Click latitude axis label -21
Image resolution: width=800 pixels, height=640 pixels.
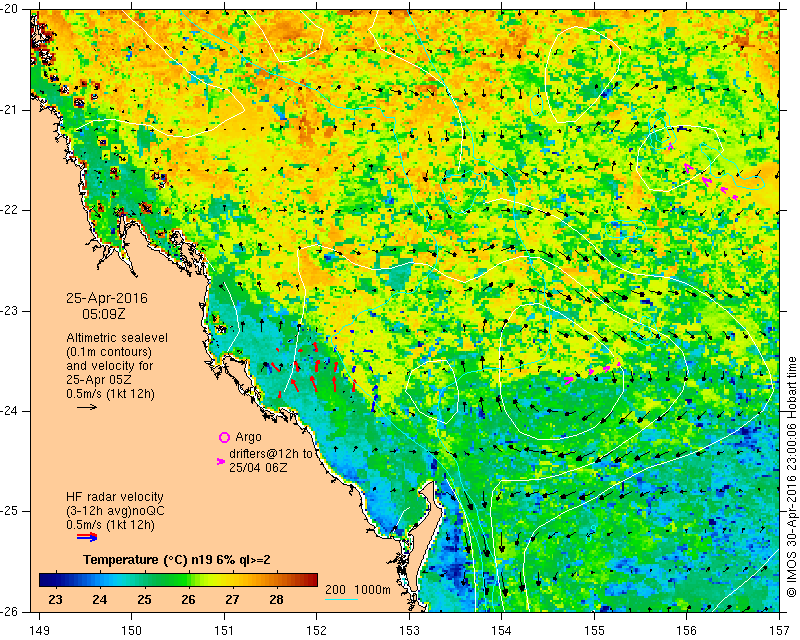[10, 110]
